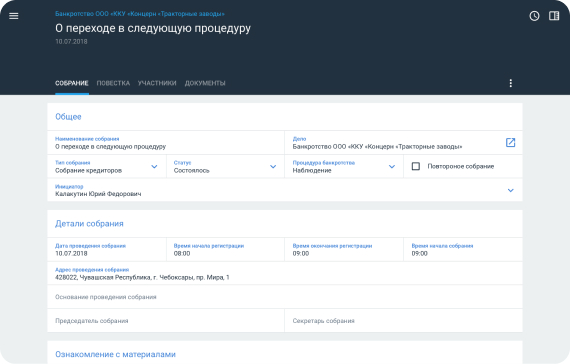Image resolution: width=570 pixels, height=364 pixels.
Task: Switch to the Повестка tab
Action: (113, 83)
